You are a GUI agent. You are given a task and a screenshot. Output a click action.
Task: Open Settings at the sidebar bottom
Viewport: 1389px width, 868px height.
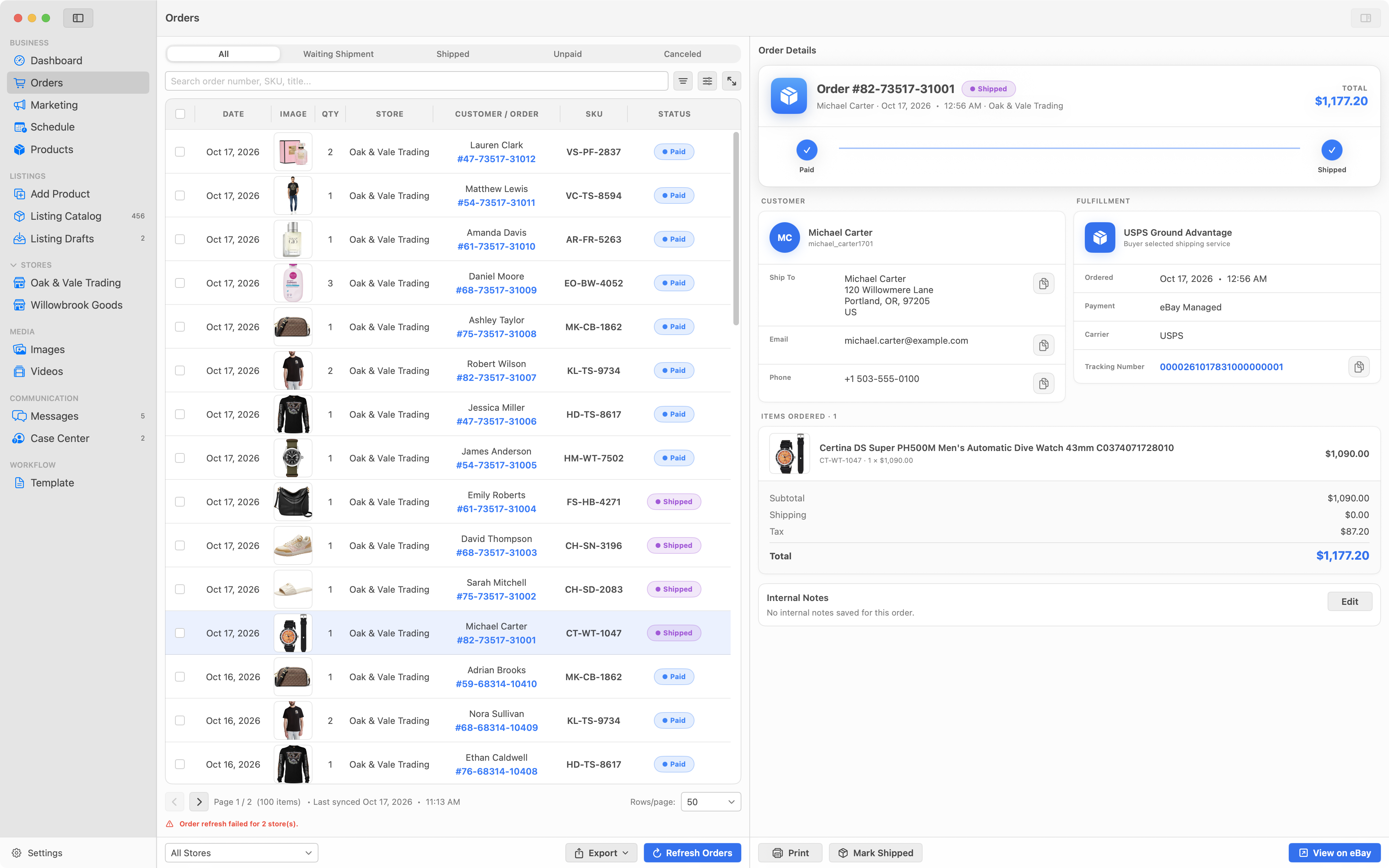pos(37,853)
